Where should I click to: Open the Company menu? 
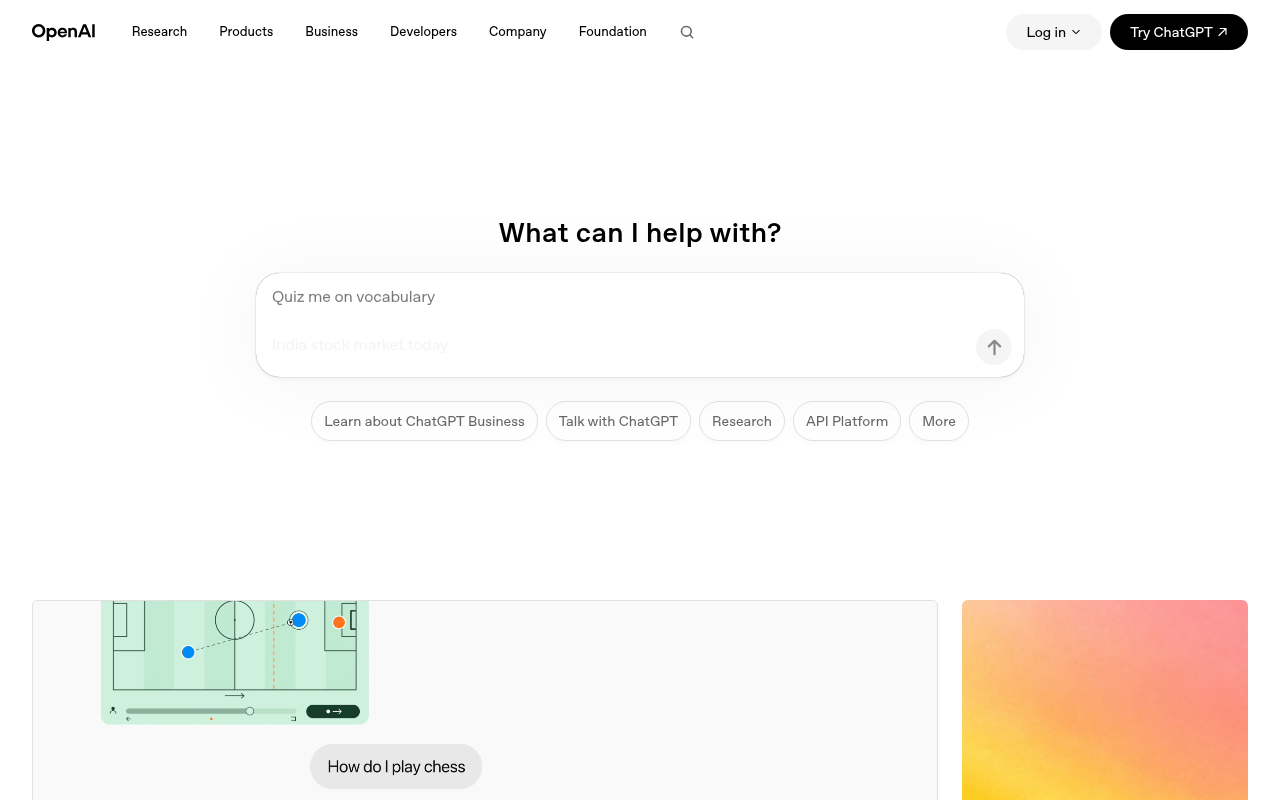pos(518,32)
